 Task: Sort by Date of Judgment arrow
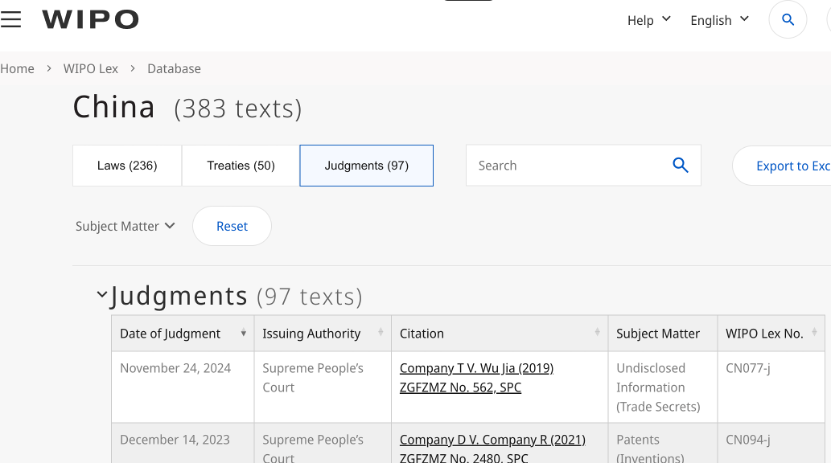click(x=243, y=333)
